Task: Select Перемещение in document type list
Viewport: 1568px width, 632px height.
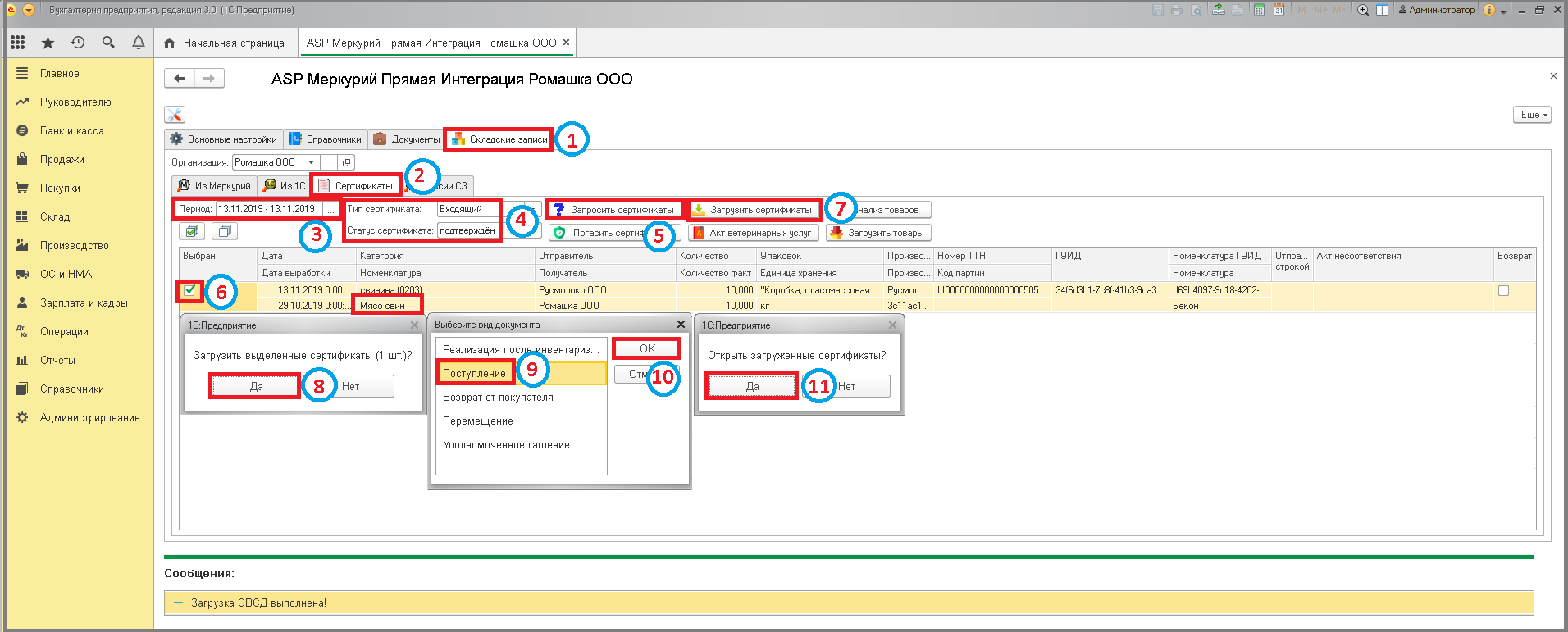Action: [x=522, y=421]
